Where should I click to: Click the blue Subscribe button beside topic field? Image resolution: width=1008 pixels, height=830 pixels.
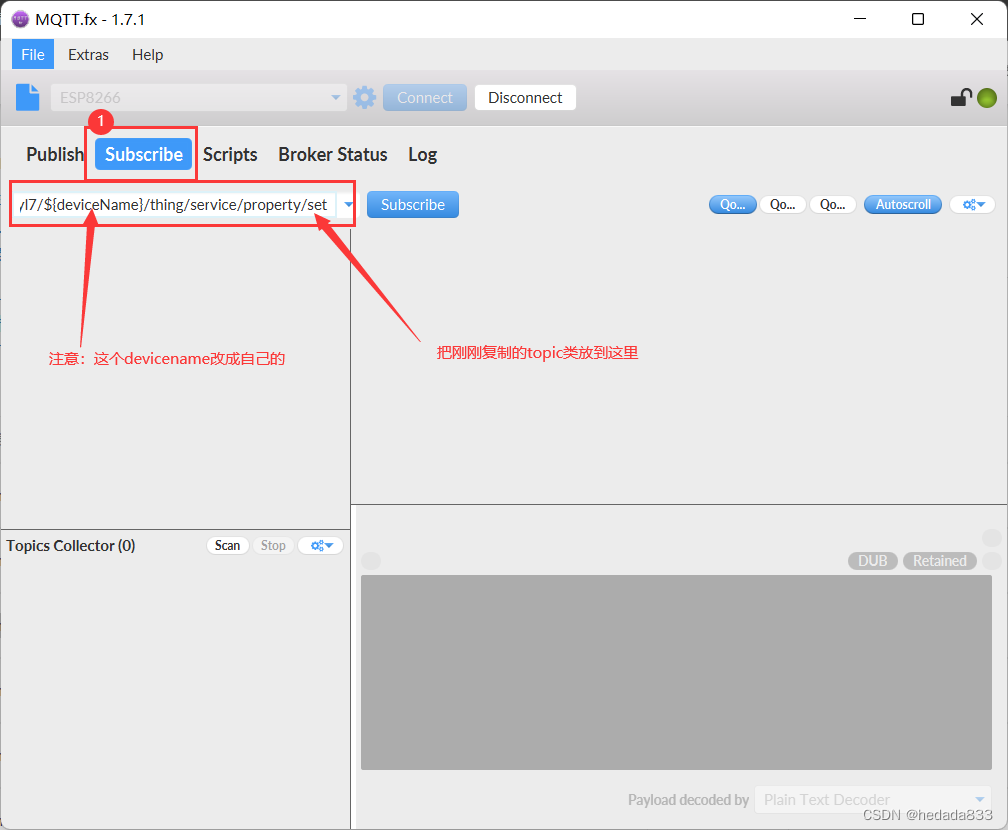(413, 204)
